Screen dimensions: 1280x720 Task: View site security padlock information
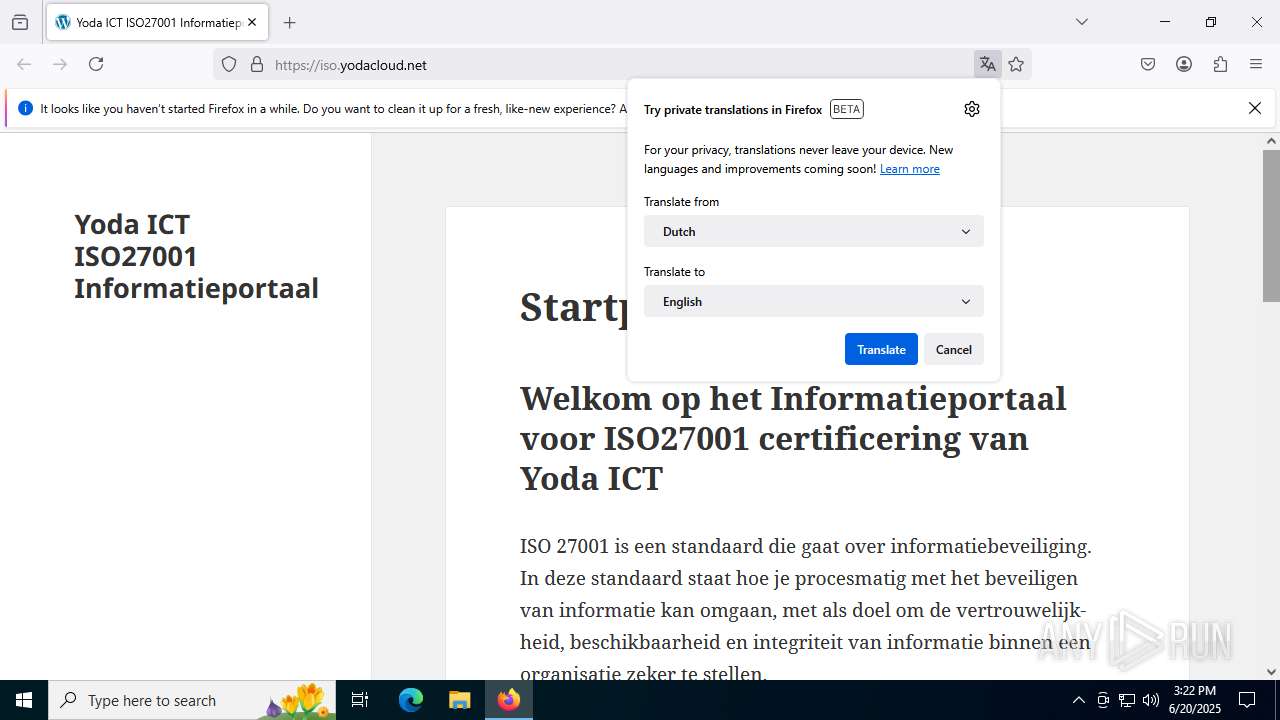(x=257, y=64)
